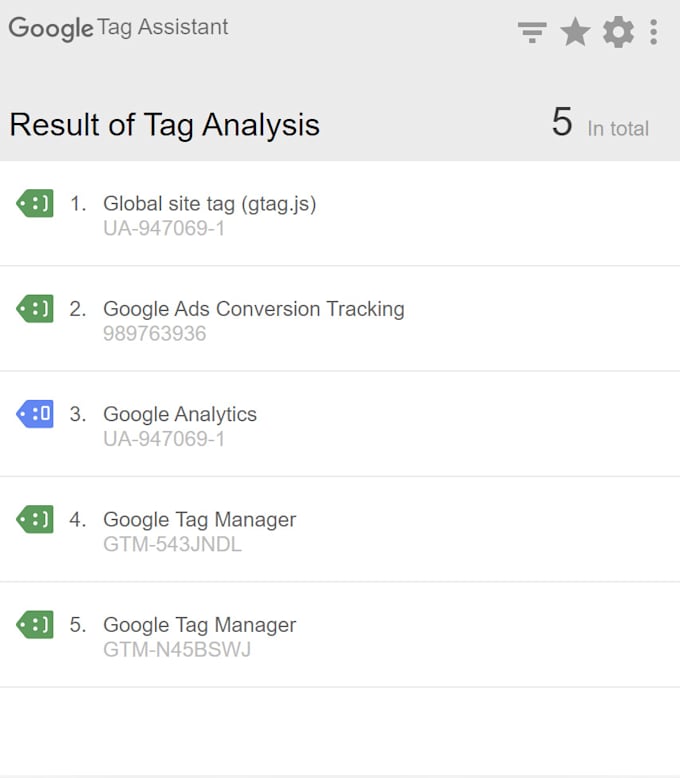Open Global site tag (gtag.js) details
This screenshot has width=680, height=778.
coord(210,204)
